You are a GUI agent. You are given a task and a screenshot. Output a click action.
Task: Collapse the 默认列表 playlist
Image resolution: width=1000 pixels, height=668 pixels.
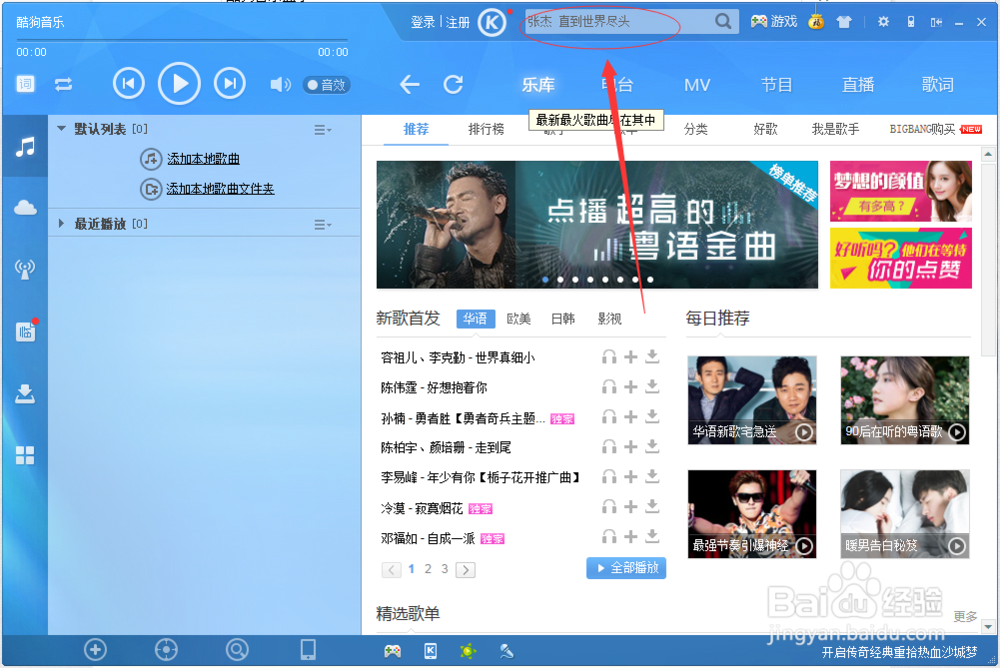[x=61, y=128]
